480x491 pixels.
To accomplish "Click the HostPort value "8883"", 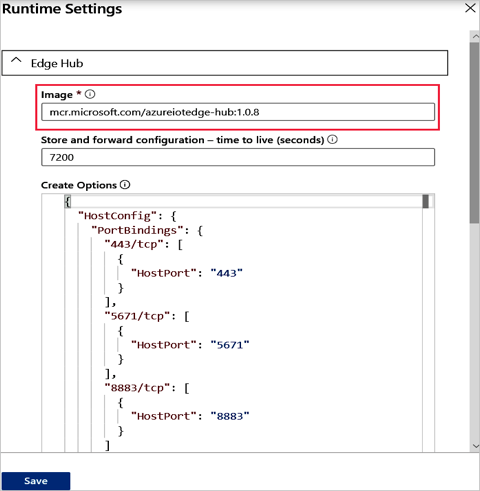I will [x=230, y=416].
